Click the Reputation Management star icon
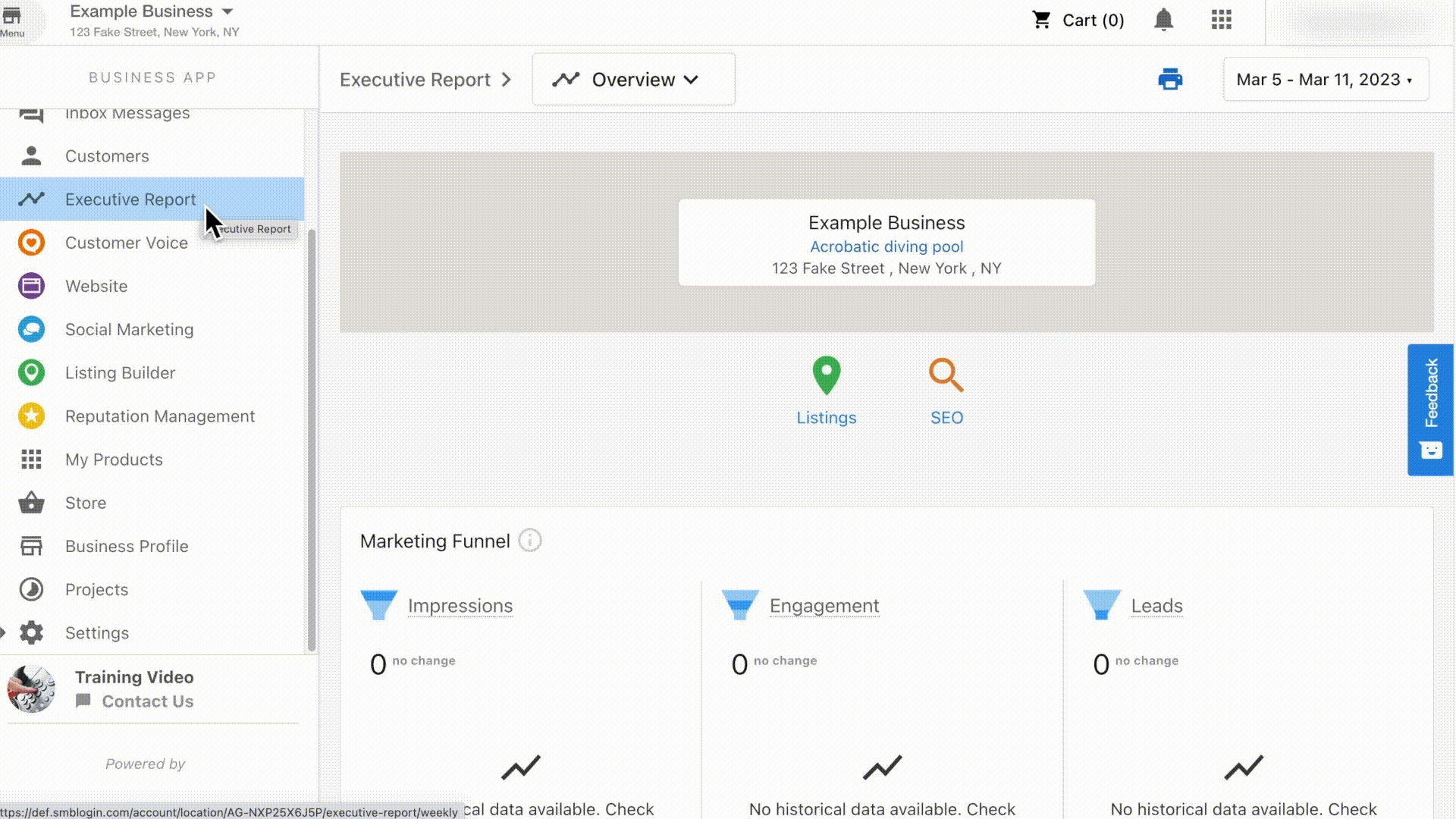The width and height of the screenshot is (1456, 819). [x=31, y=416]
